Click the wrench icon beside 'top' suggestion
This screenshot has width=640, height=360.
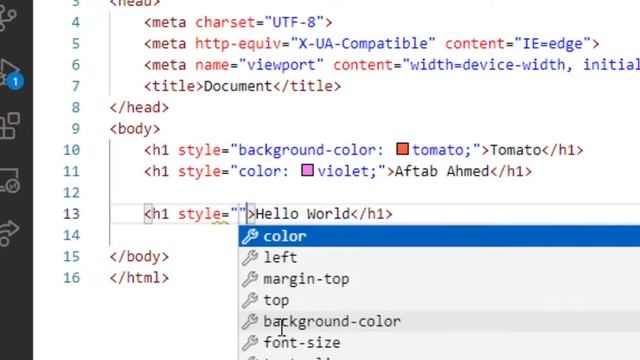pyautogui.click(x=250, y=300)
